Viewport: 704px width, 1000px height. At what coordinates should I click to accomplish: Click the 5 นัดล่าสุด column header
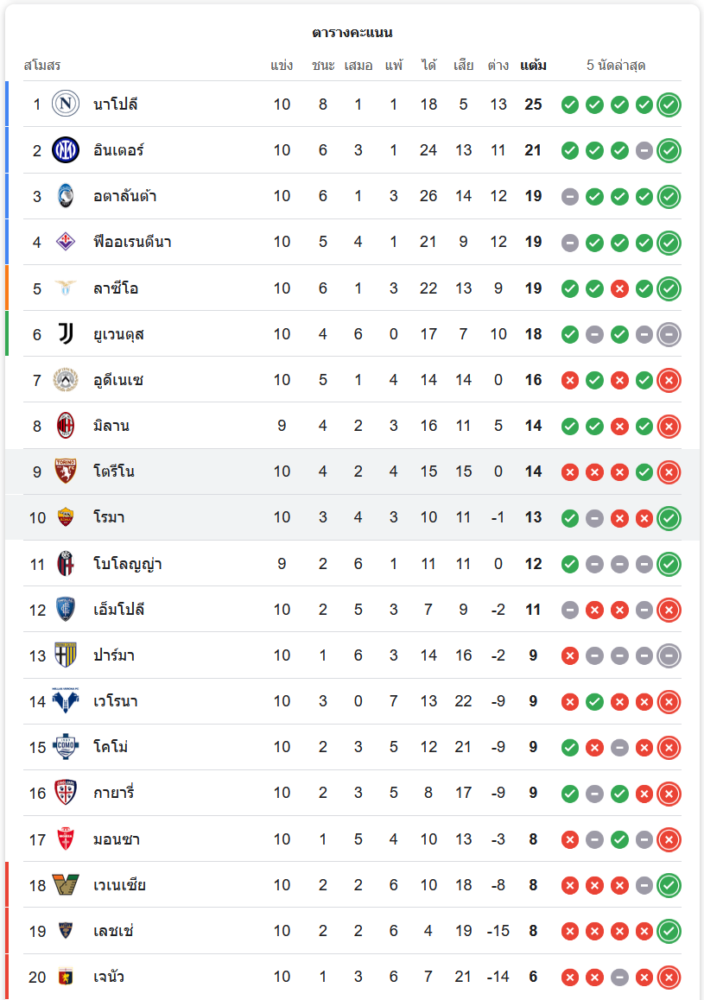[x=615, y=65]
